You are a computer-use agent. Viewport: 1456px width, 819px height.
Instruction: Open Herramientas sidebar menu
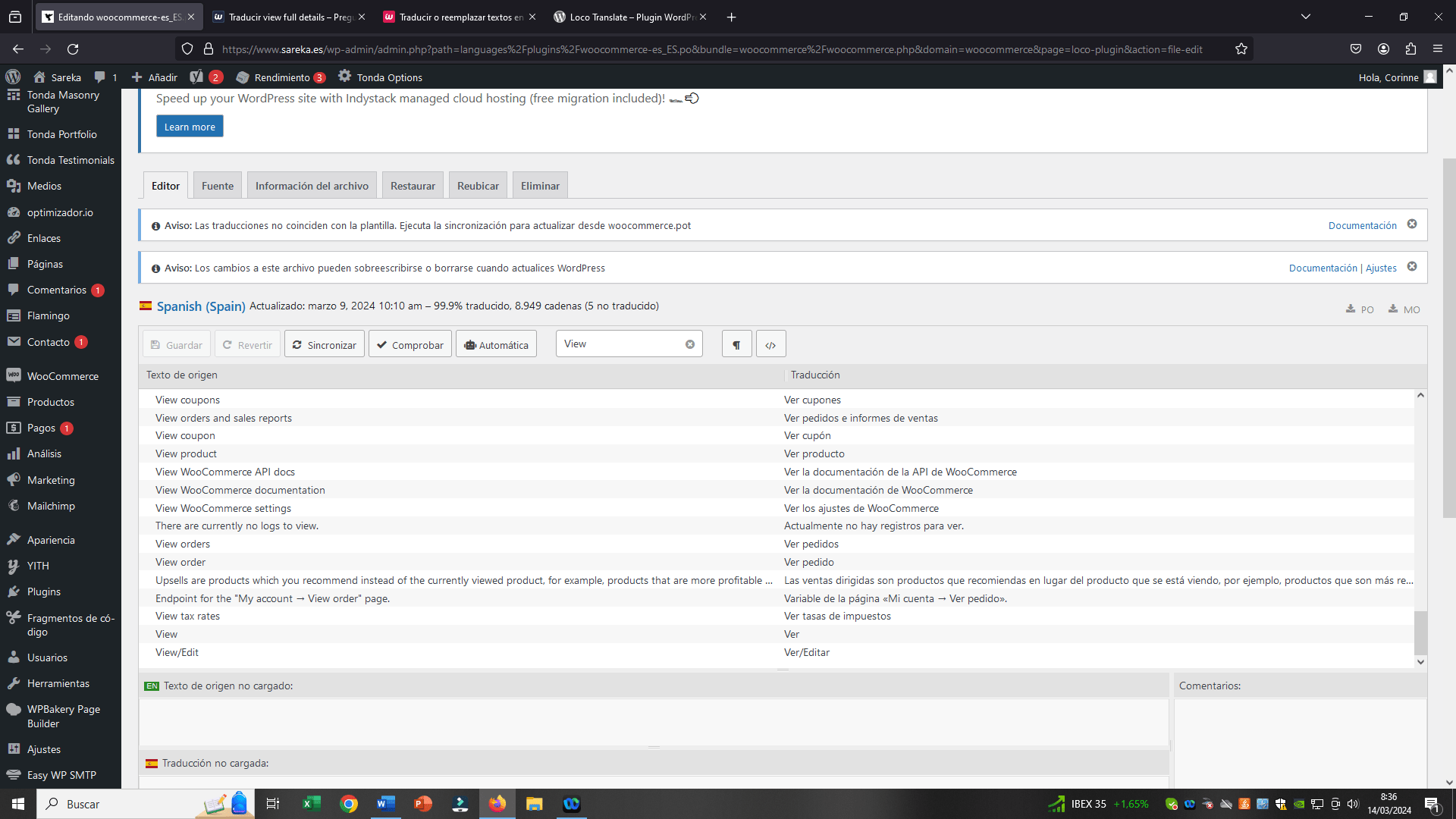[x=61, y=683]
